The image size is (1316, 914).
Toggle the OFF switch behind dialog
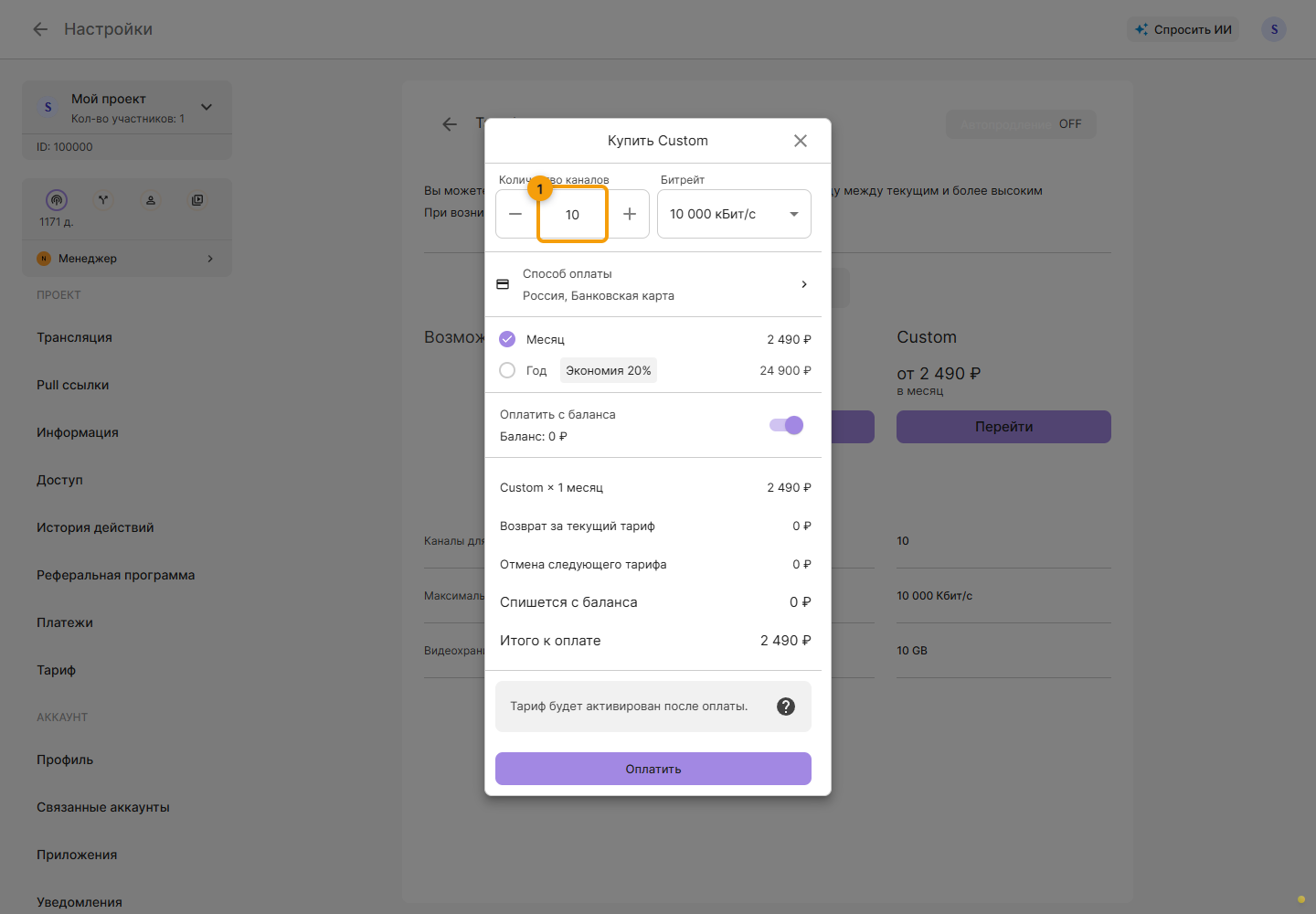pyautogui.click(x=1021, y=124)
